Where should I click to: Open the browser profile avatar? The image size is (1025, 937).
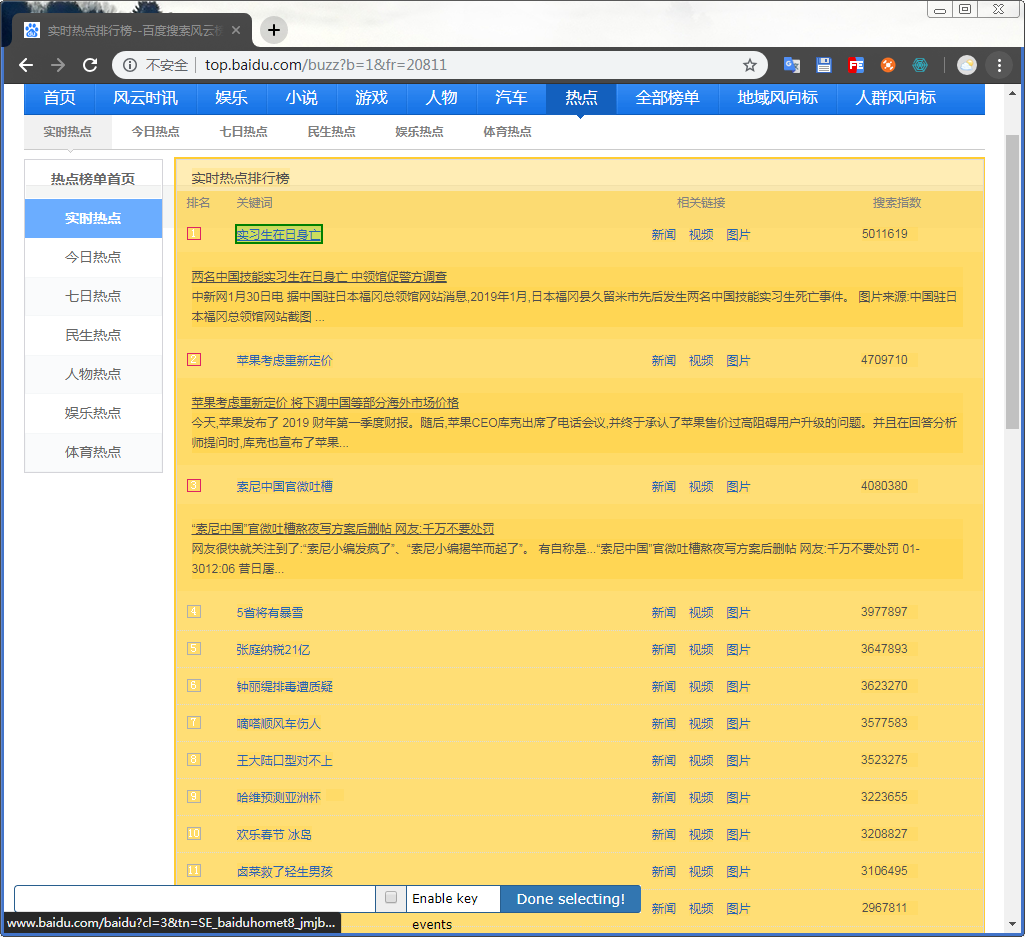tap(967, 65)
